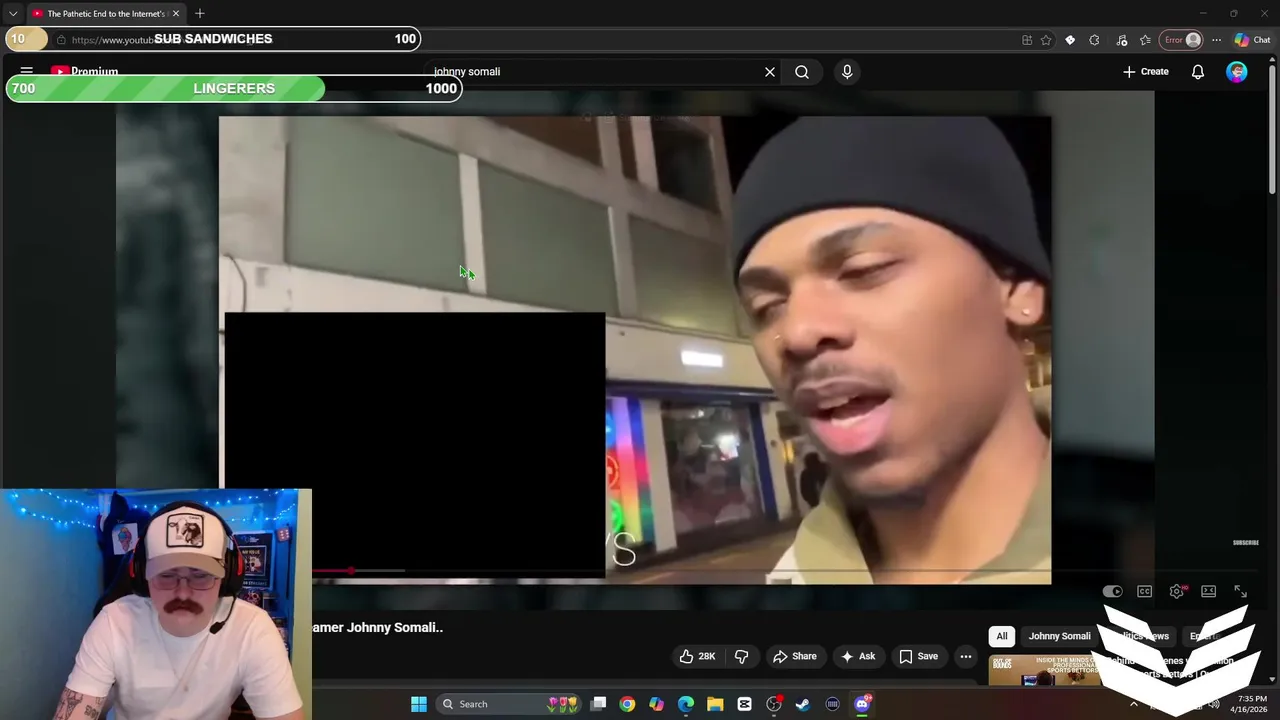This screenshot has height=720, width=1280.
Task: Save the video to a playlist
Action: [x=918, y=656]
